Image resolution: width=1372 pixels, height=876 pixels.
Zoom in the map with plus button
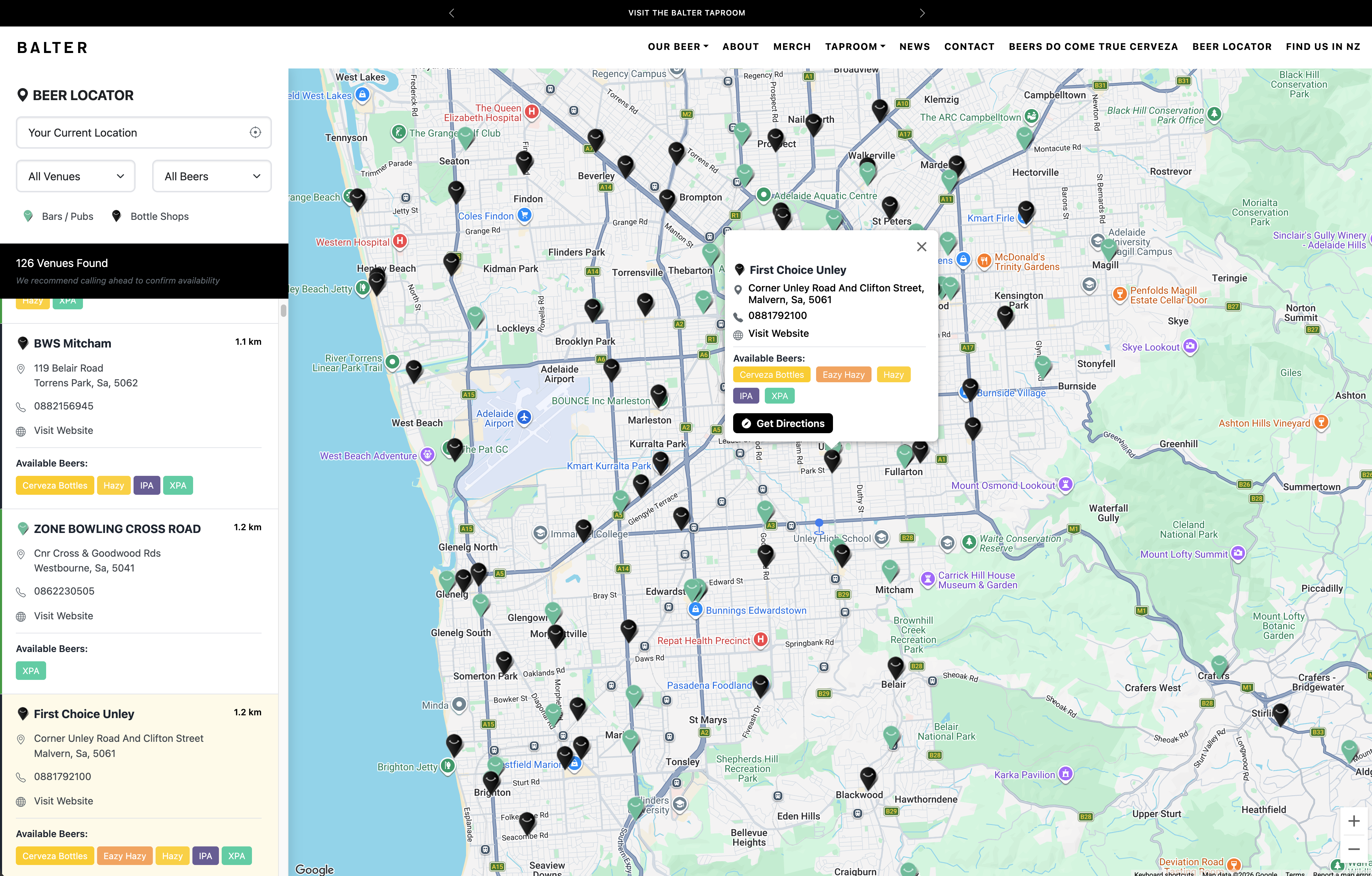1354,821
